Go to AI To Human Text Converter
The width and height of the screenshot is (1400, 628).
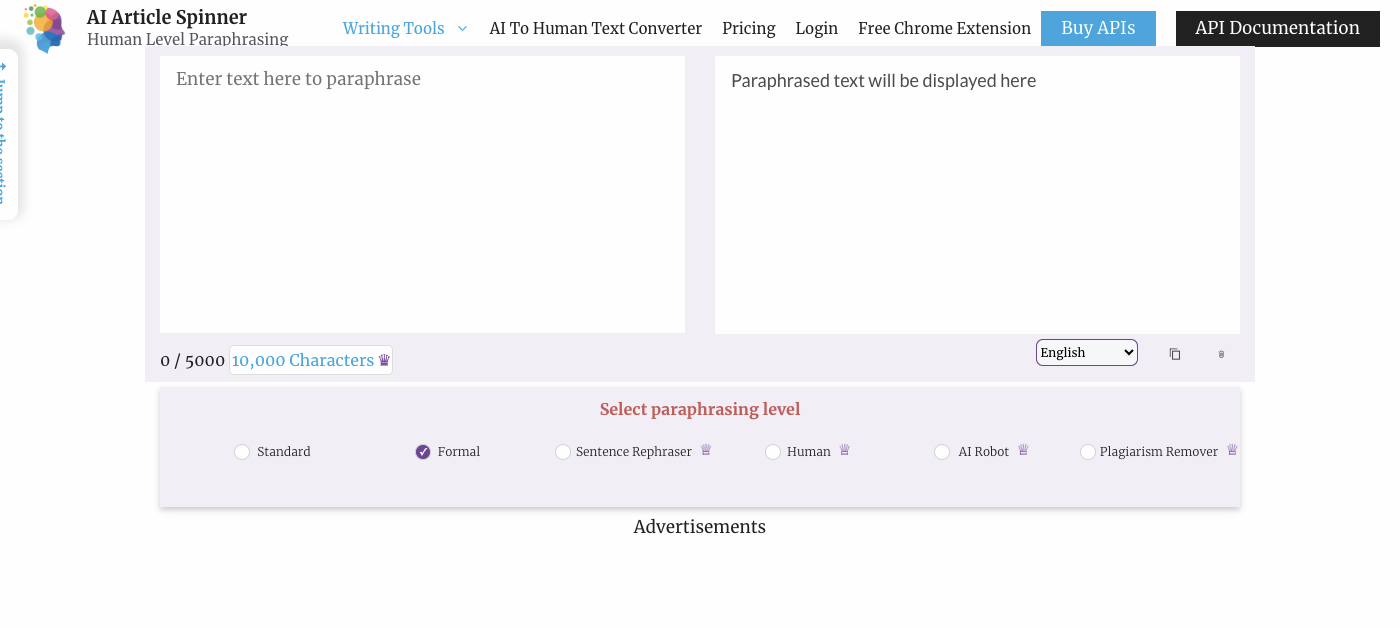pyautogui.click(x=595, y=28)
